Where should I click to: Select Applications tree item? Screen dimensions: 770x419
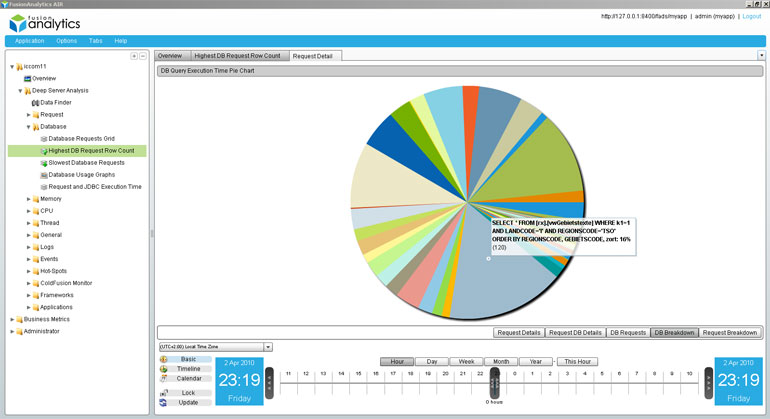(x=56, y=307)
